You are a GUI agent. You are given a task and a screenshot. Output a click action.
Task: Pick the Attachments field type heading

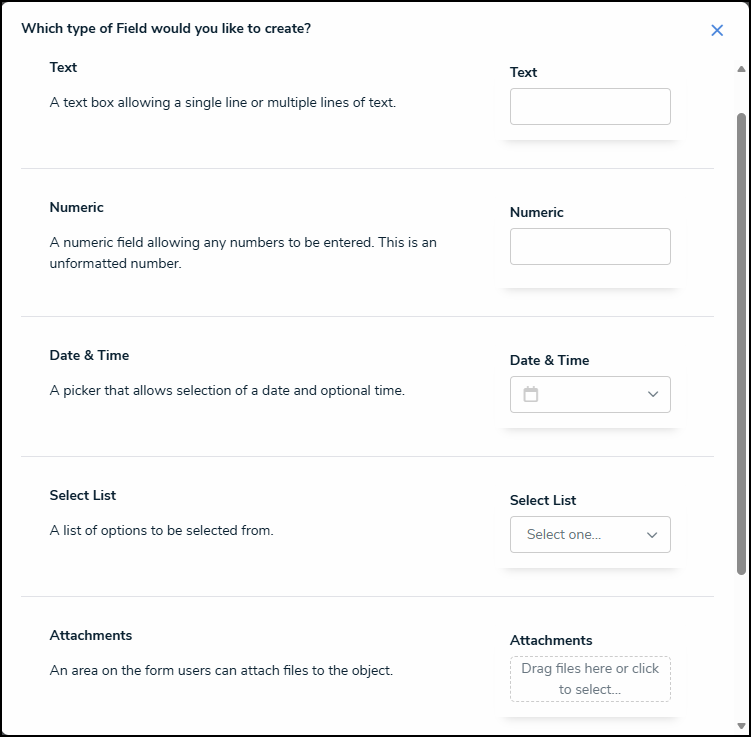point(91,636)
